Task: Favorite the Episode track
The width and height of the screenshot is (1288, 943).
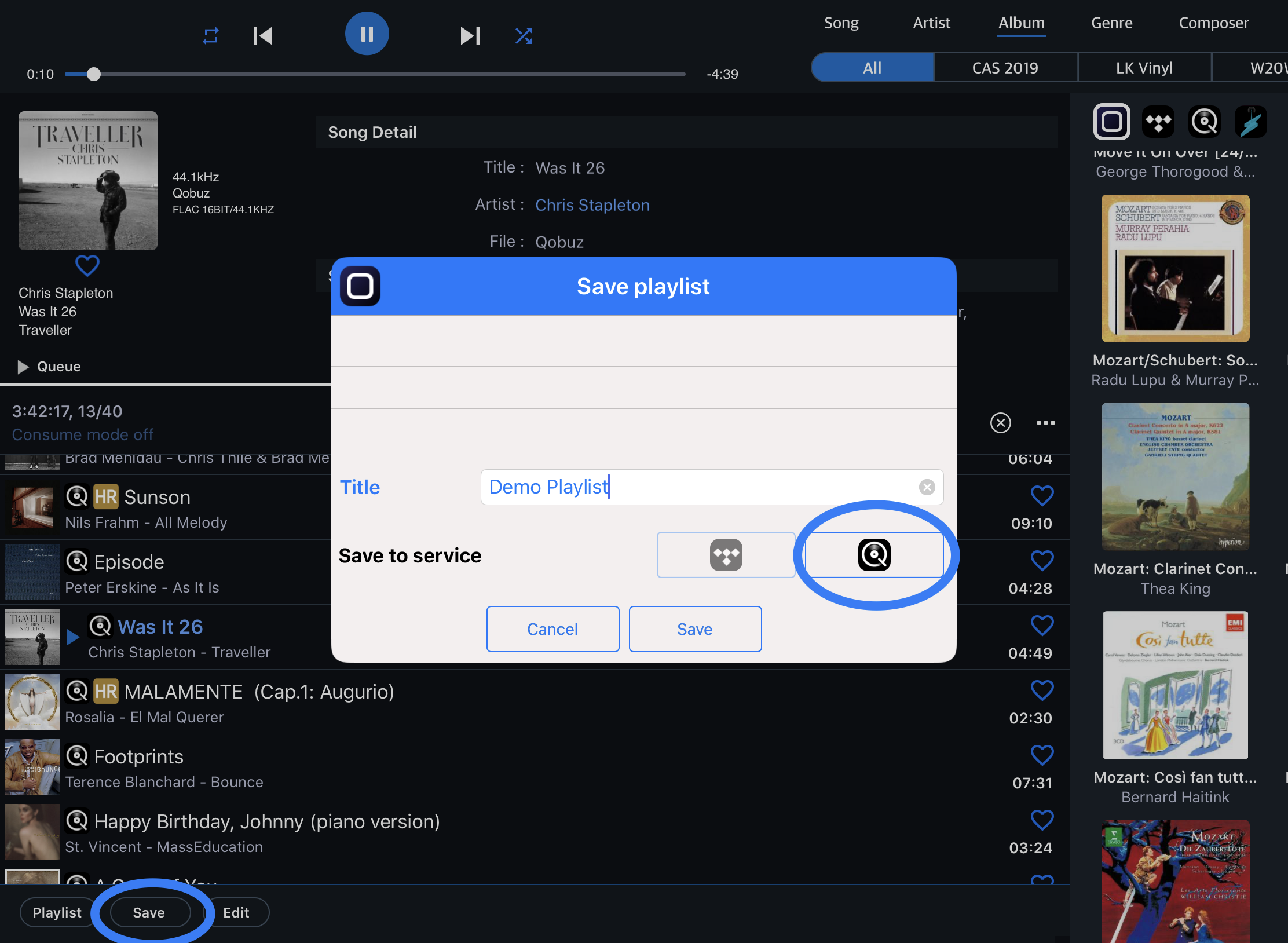Action: (1042, 561)
